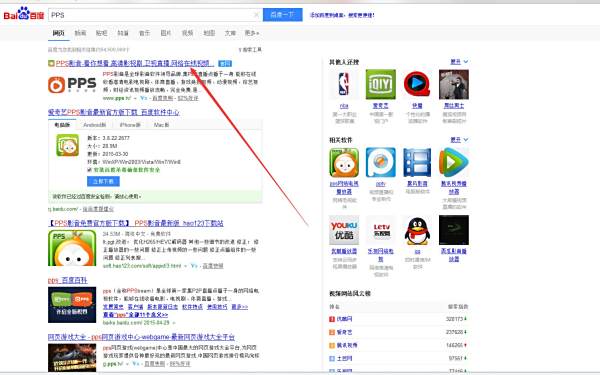Open the www.pps.tv green URL
Screen dimensions: 600x375
point(117,98)
